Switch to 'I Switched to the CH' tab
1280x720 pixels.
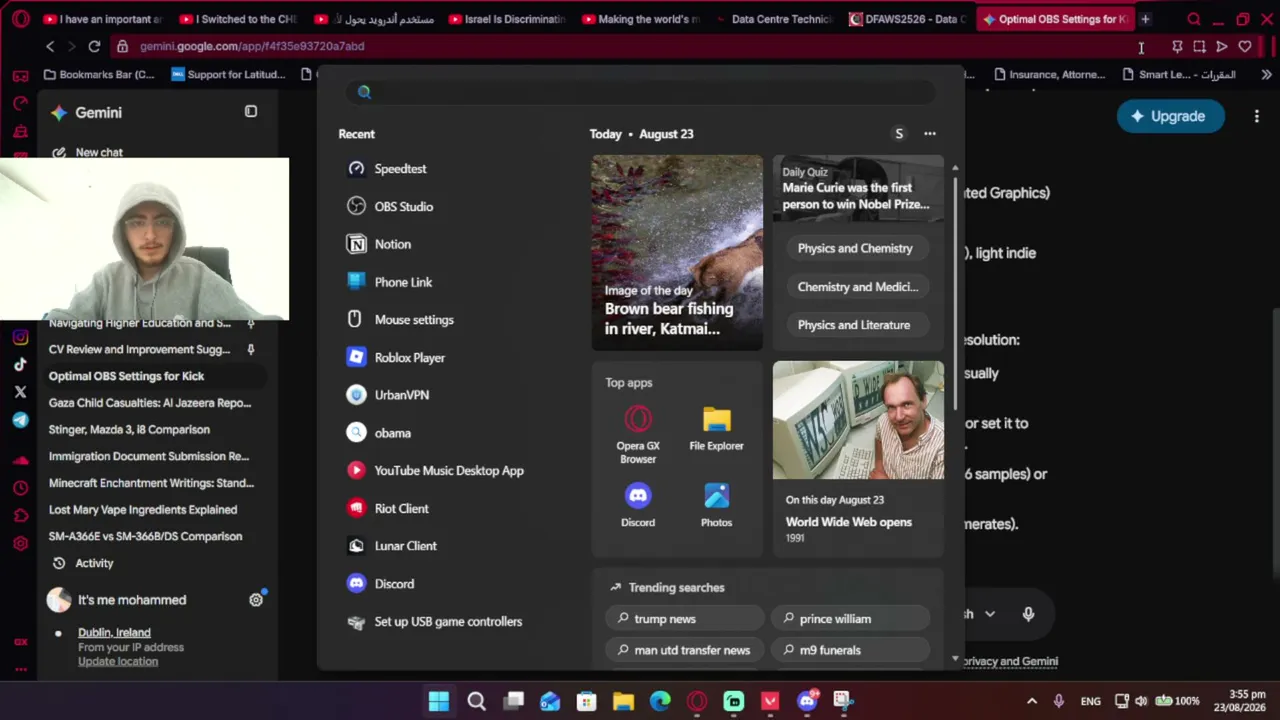[238, 19]
